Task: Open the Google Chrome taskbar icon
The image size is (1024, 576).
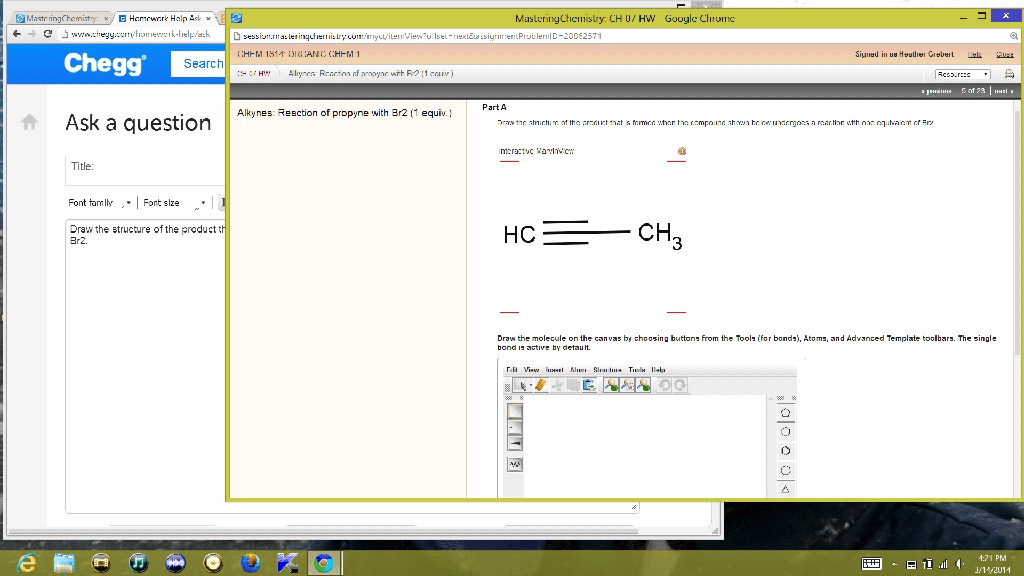Action: 324,562
